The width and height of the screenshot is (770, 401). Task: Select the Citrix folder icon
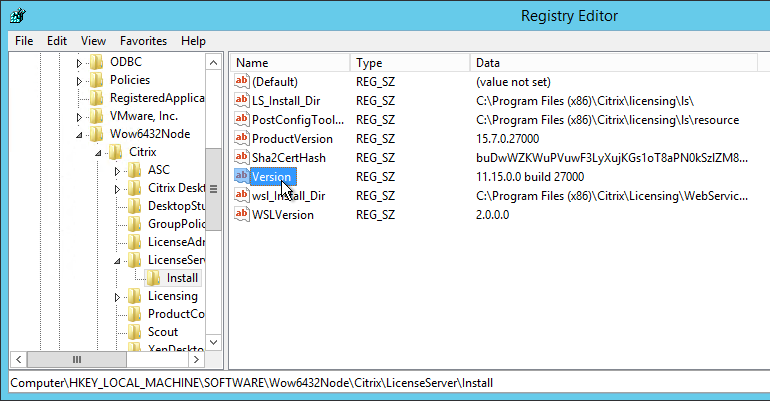pyautogui.click(x=116, y=152)
